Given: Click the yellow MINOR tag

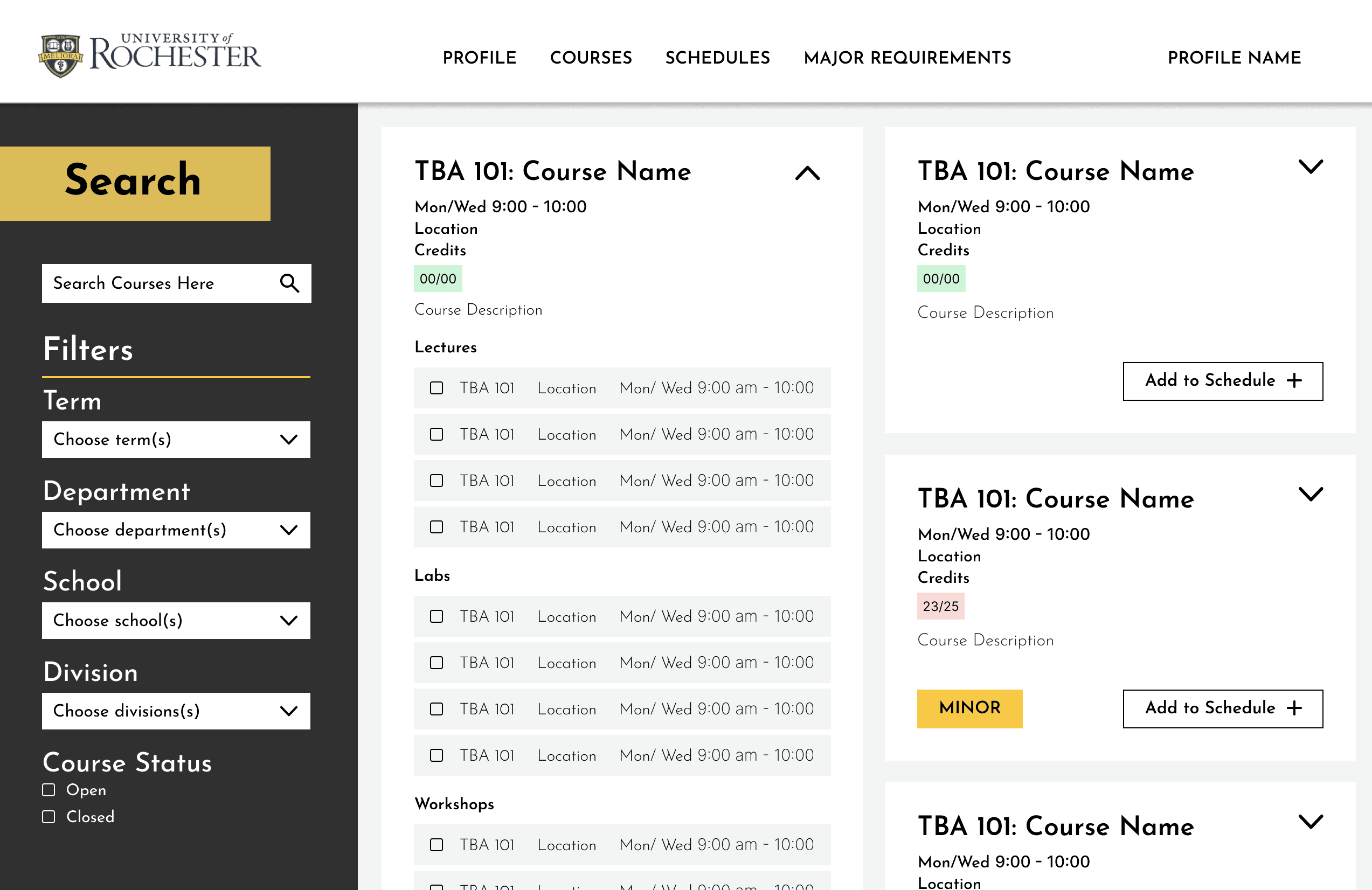Looking at the screenshot, I should [969, 708].
